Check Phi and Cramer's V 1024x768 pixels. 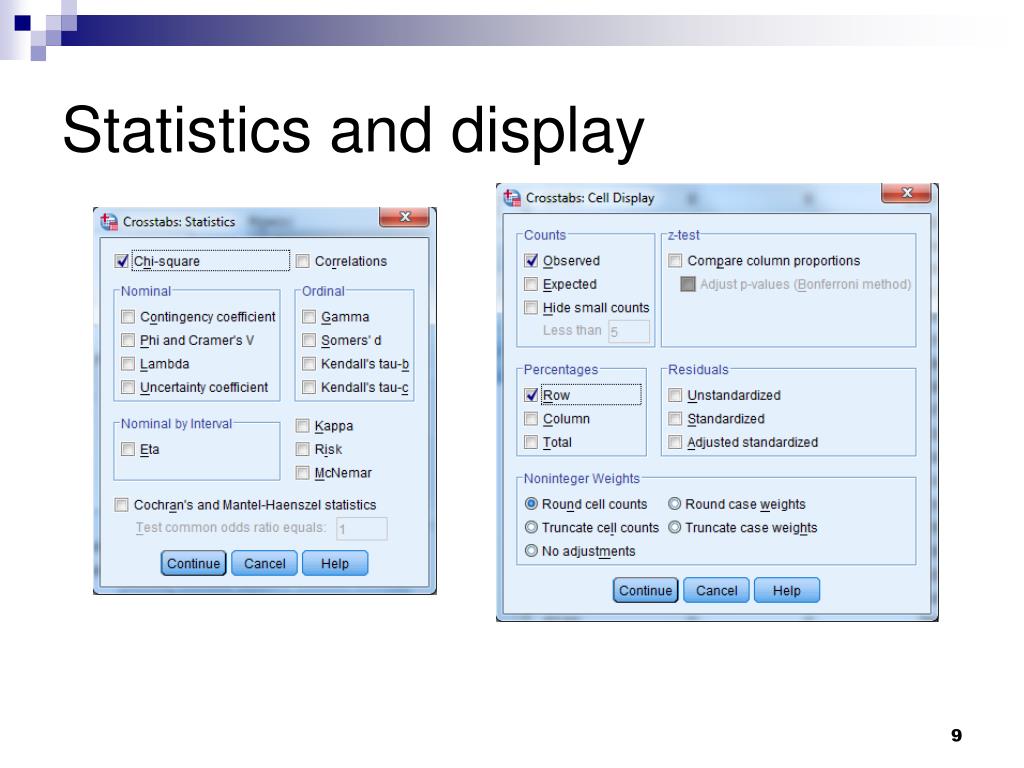click(128, 340)
